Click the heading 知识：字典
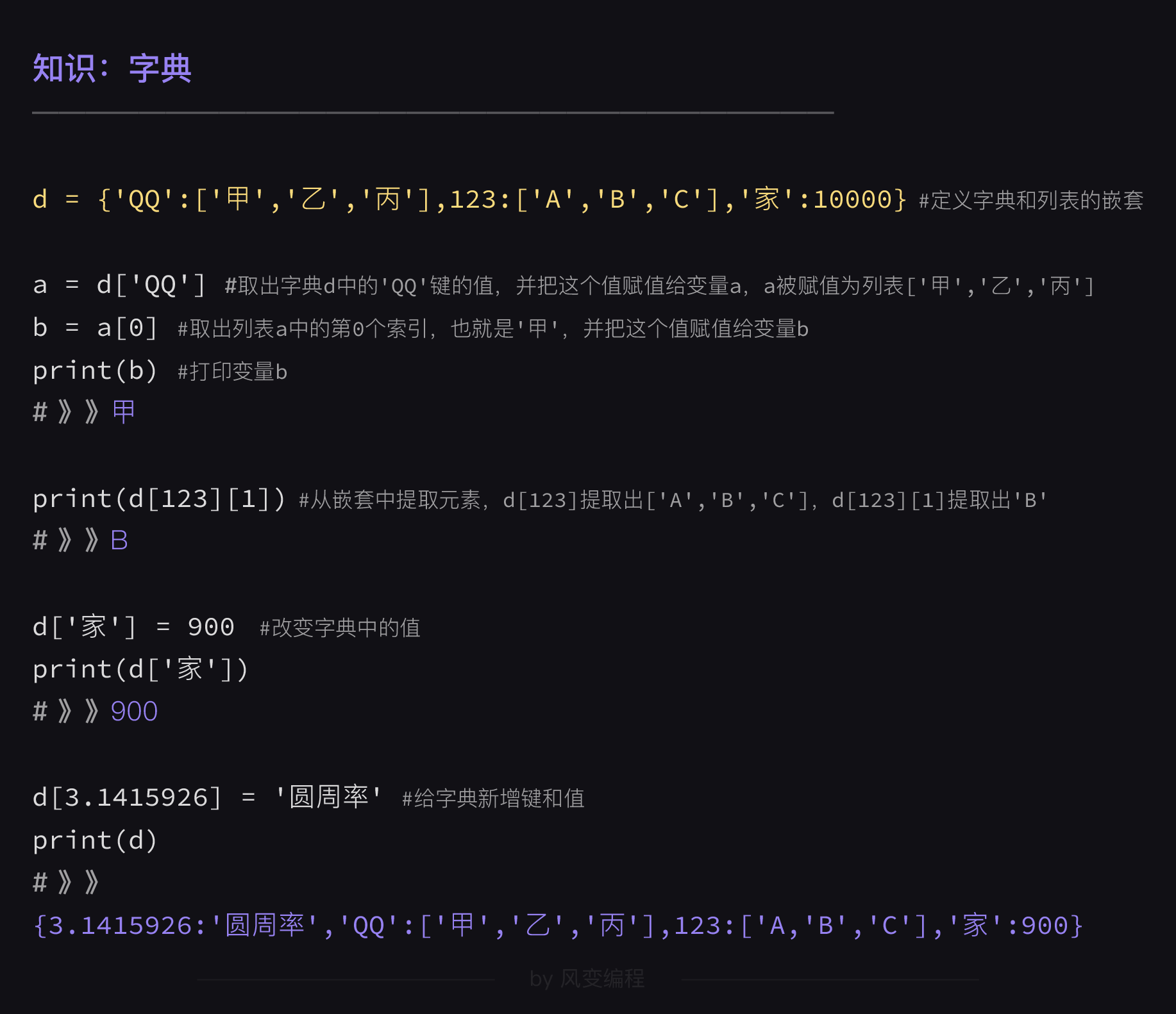The height and width of the screenshot is (1014, 1176). click(112, 69)
